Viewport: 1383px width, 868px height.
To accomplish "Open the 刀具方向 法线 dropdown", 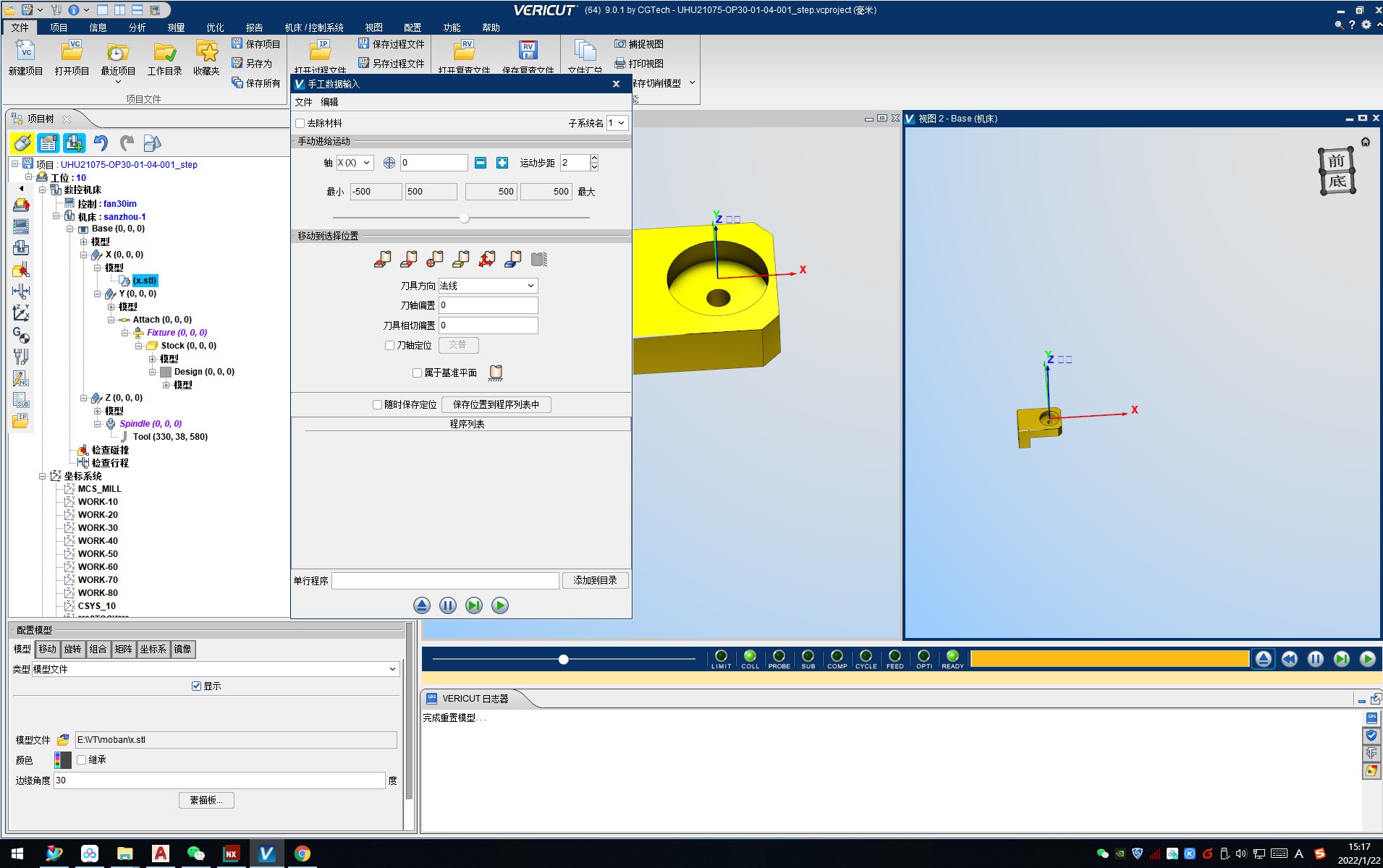I will pos(489,286).
